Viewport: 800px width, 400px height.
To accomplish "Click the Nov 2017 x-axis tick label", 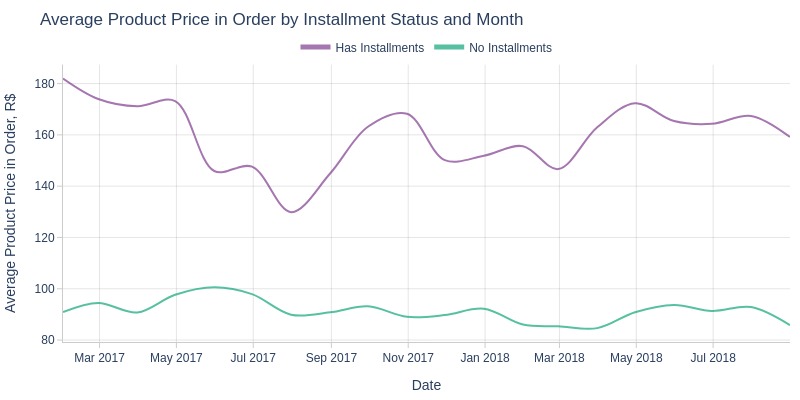I will 408,358.
